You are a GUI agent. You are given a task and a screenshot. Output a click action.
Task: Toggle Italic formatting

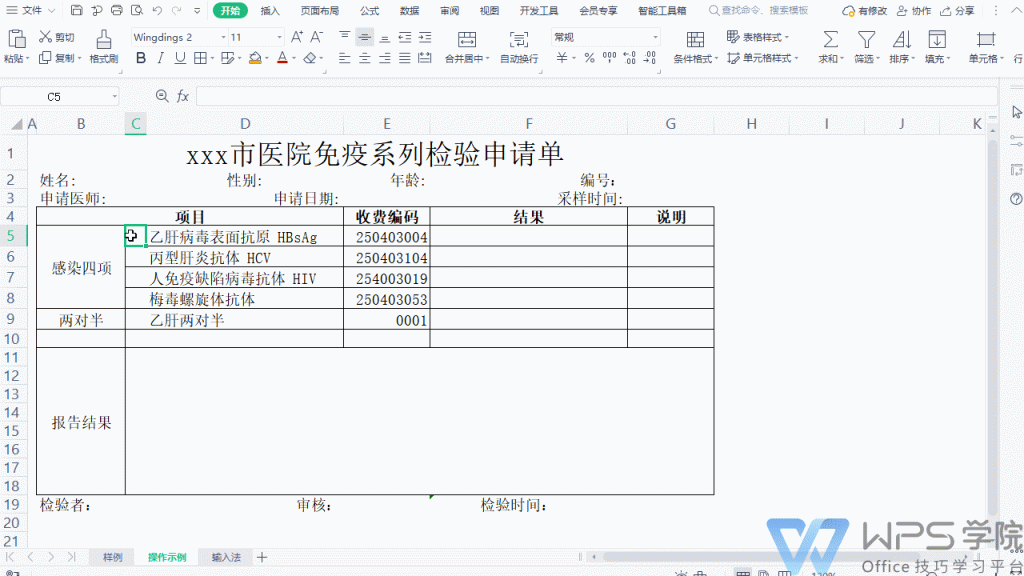(x=161, y=58)
